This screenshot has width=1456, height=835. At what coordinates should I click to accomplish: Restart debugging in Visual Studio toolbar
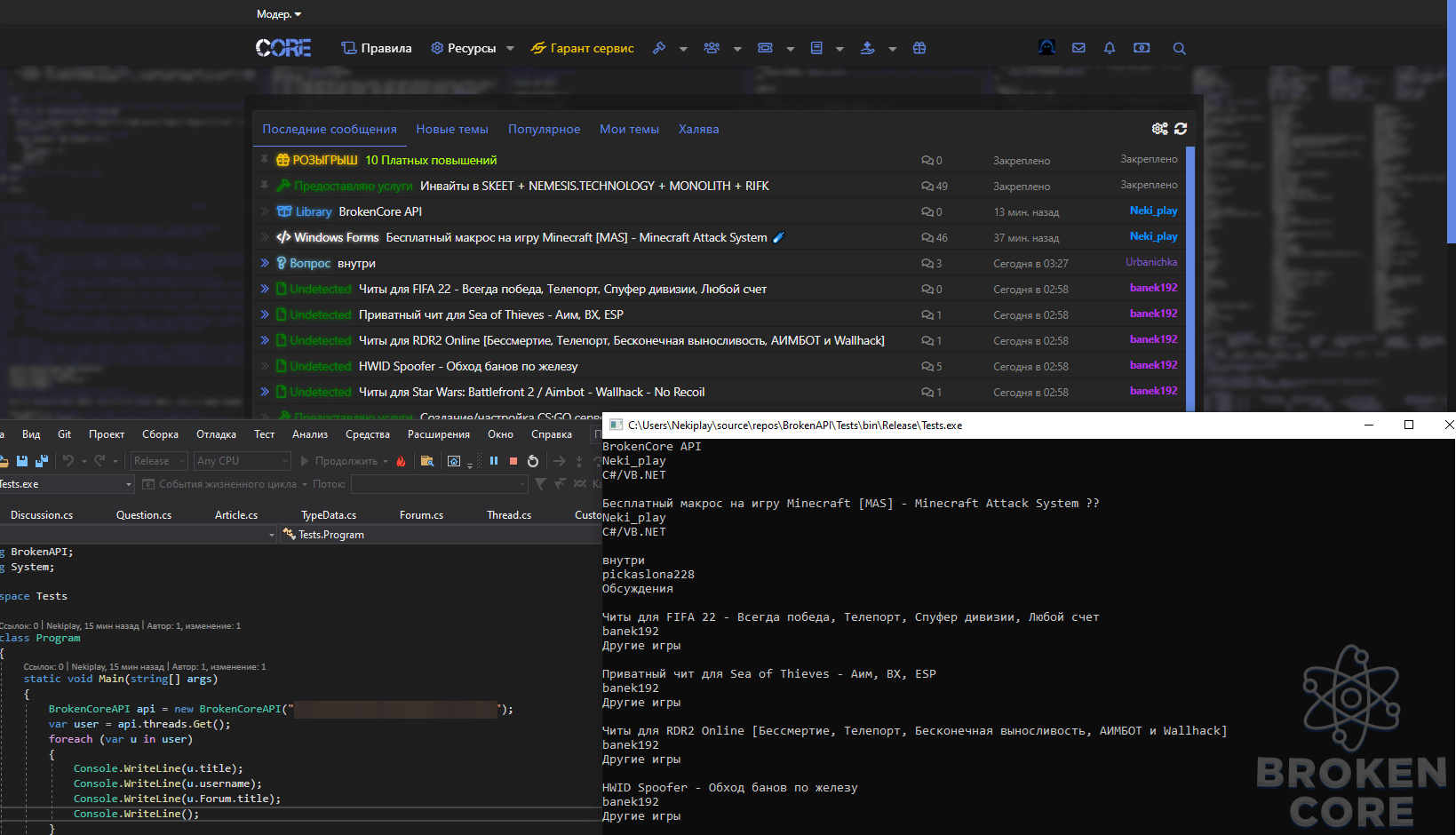(533, 461)
